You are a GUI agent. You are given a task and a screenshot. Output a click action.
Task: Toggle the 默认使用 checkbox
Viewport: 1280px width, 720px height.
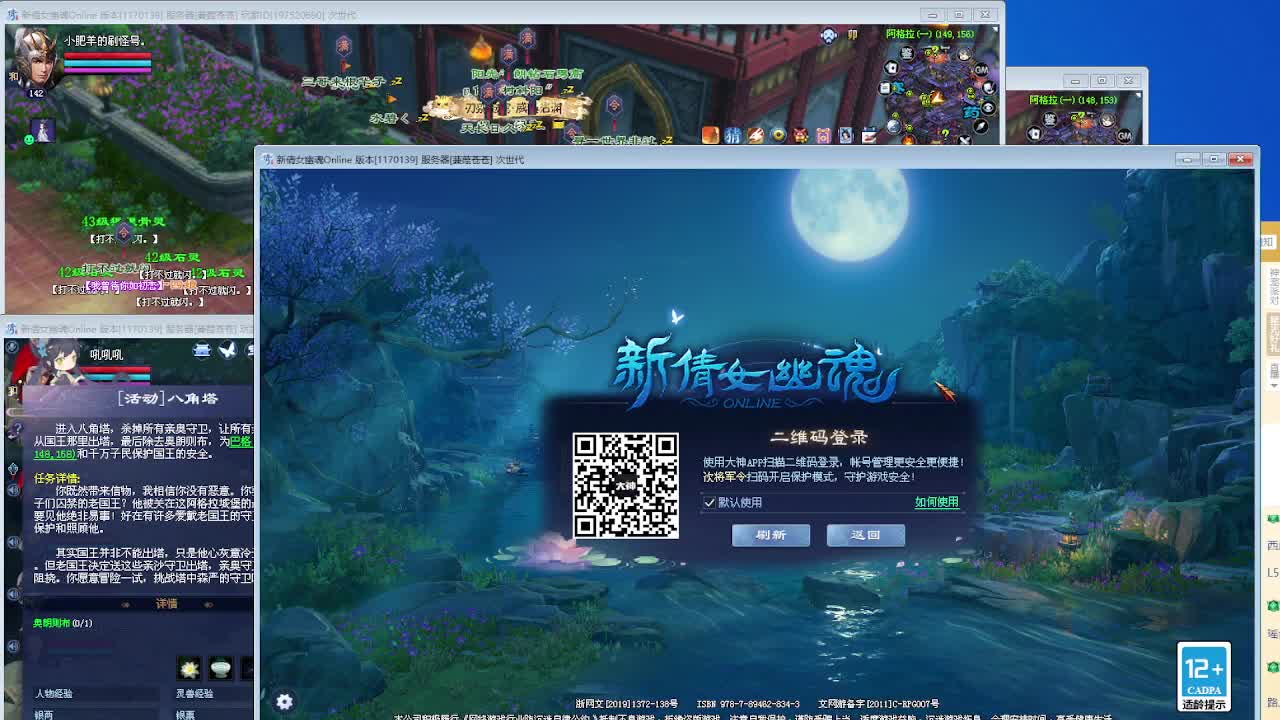click(710, 502)
